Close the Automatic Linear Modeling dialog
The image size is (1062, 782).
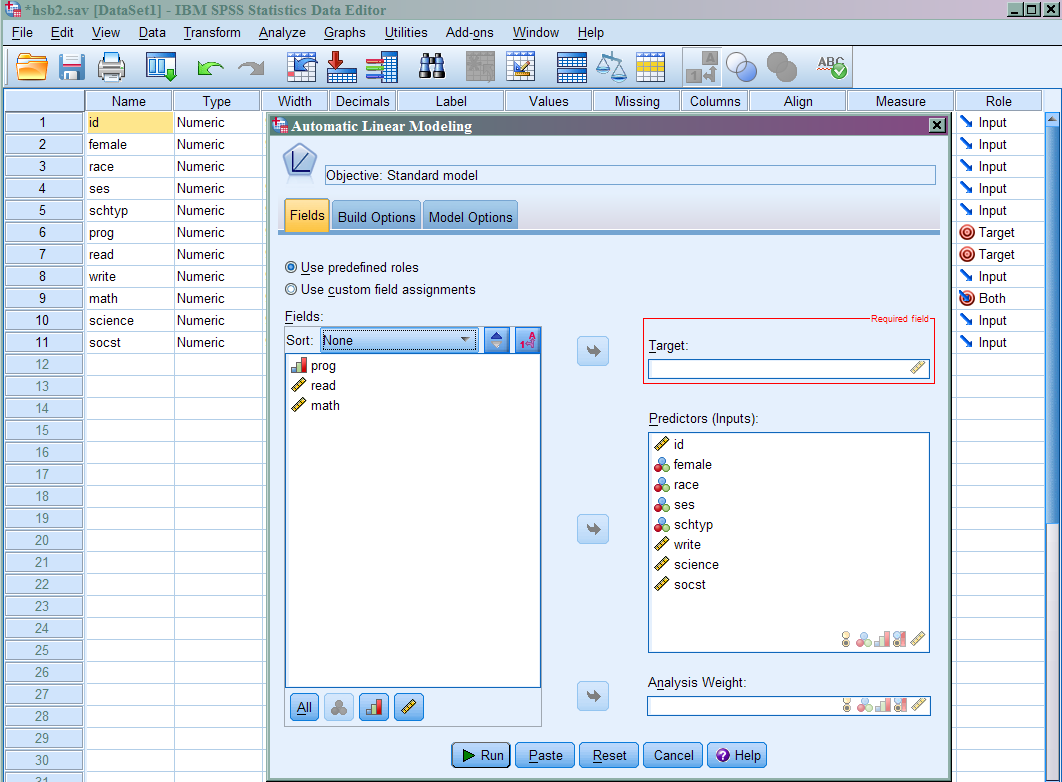[x=937, y=125]
